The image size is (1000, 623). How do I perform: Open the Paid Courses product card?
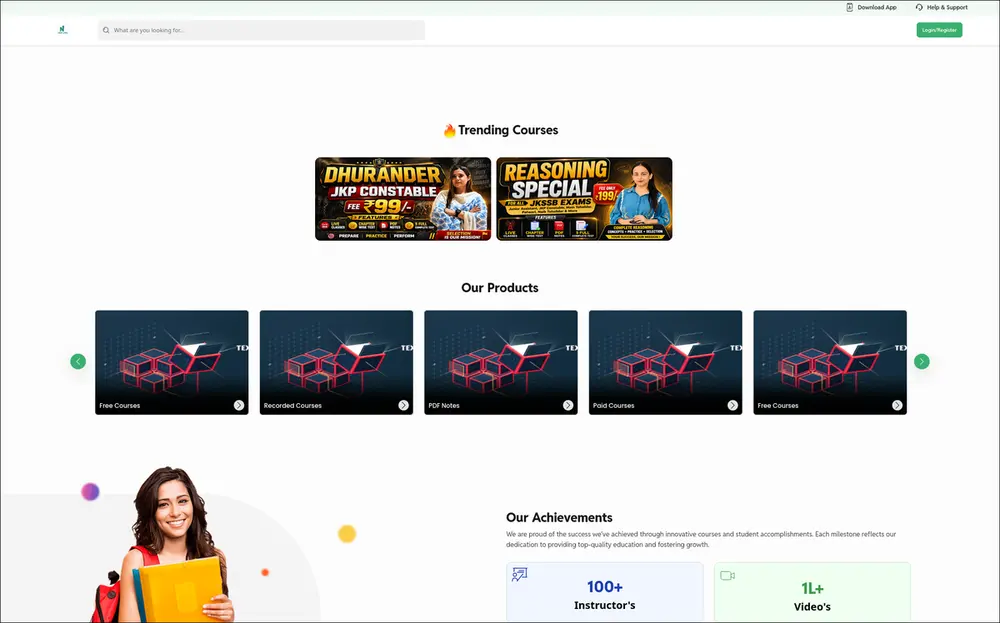coord(665,362)
